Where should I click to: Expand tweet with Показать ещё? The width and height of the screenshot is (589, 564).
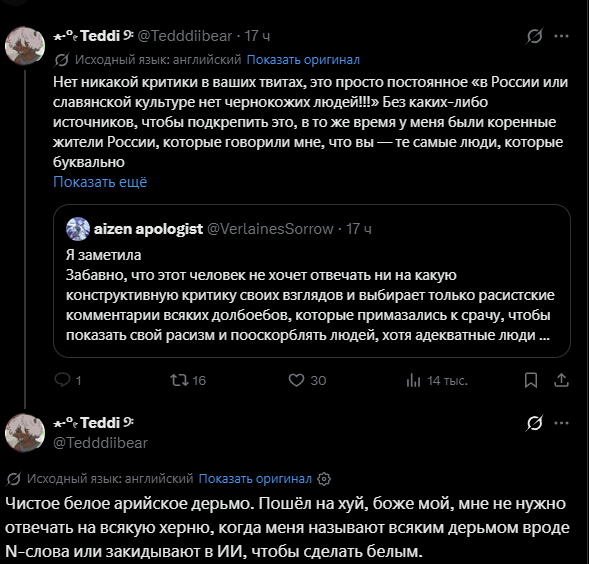pos(100,182)
